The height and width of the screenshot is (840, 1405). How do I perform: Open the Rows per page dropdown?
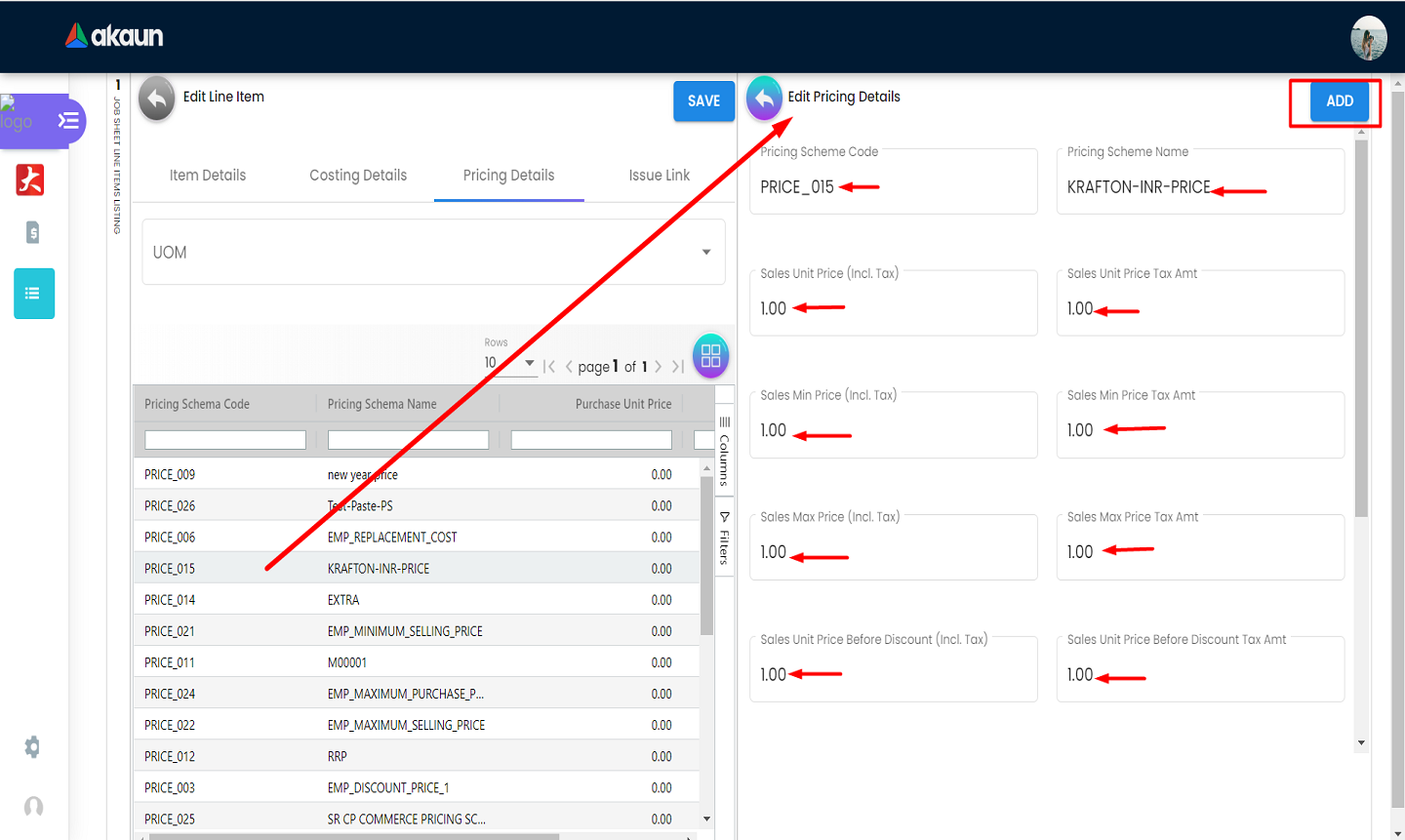[510, 363]
